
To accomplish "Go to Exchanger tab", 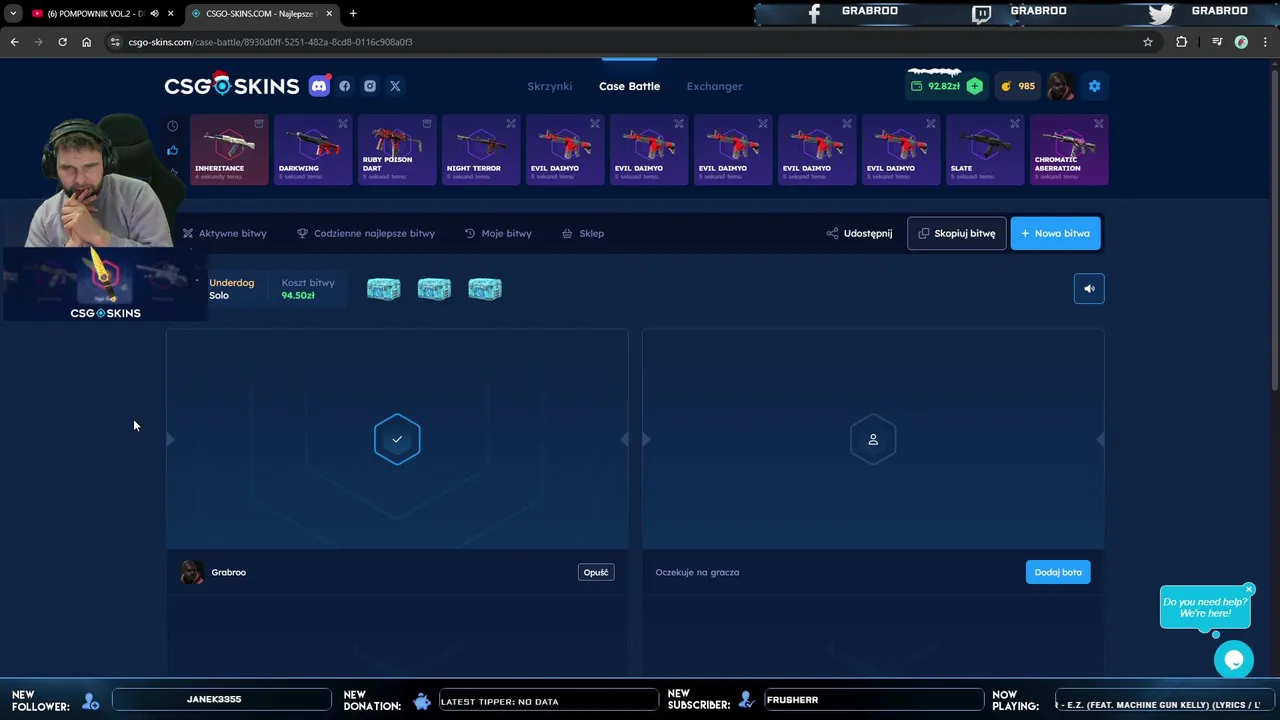I will 714,86.
